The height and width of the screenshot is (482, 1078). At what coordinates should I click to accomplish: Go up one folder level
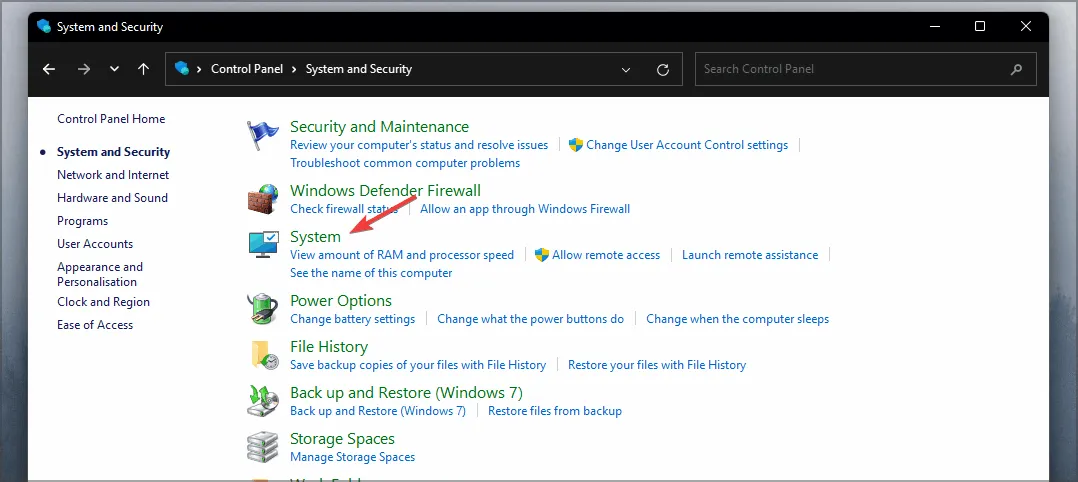tap(143, 69)
